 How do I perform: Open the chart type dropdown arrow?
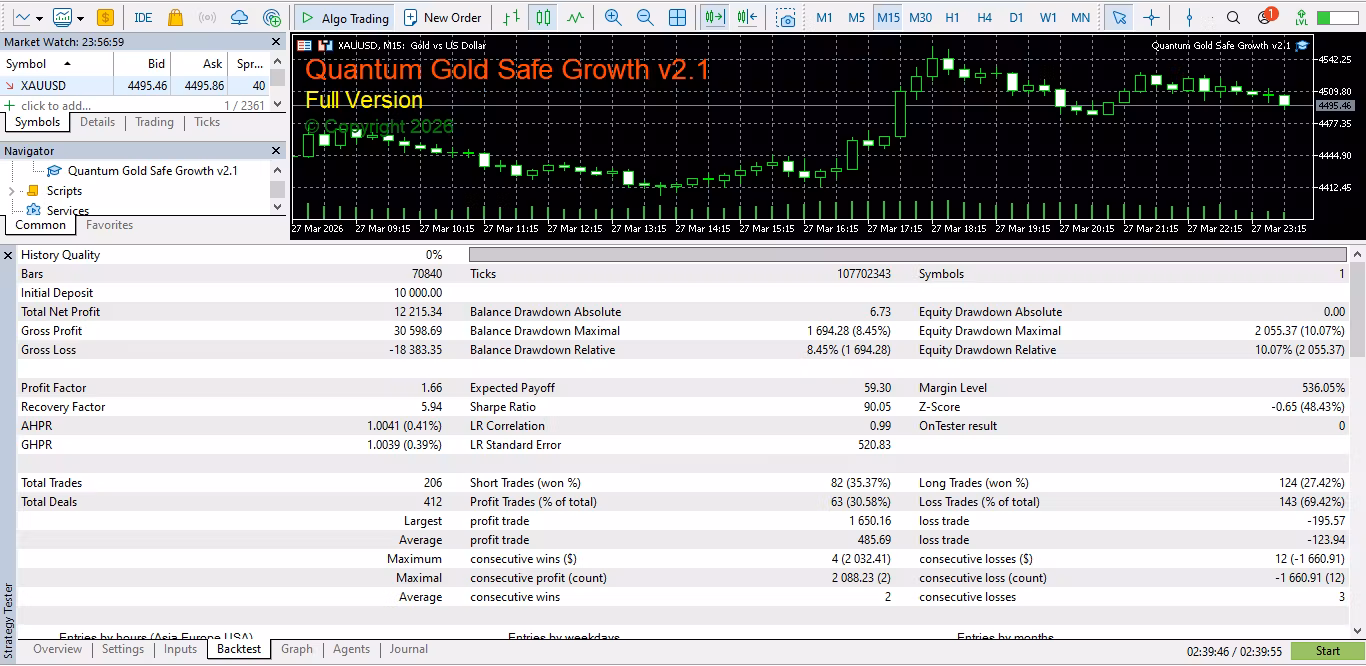click(38, 18)
